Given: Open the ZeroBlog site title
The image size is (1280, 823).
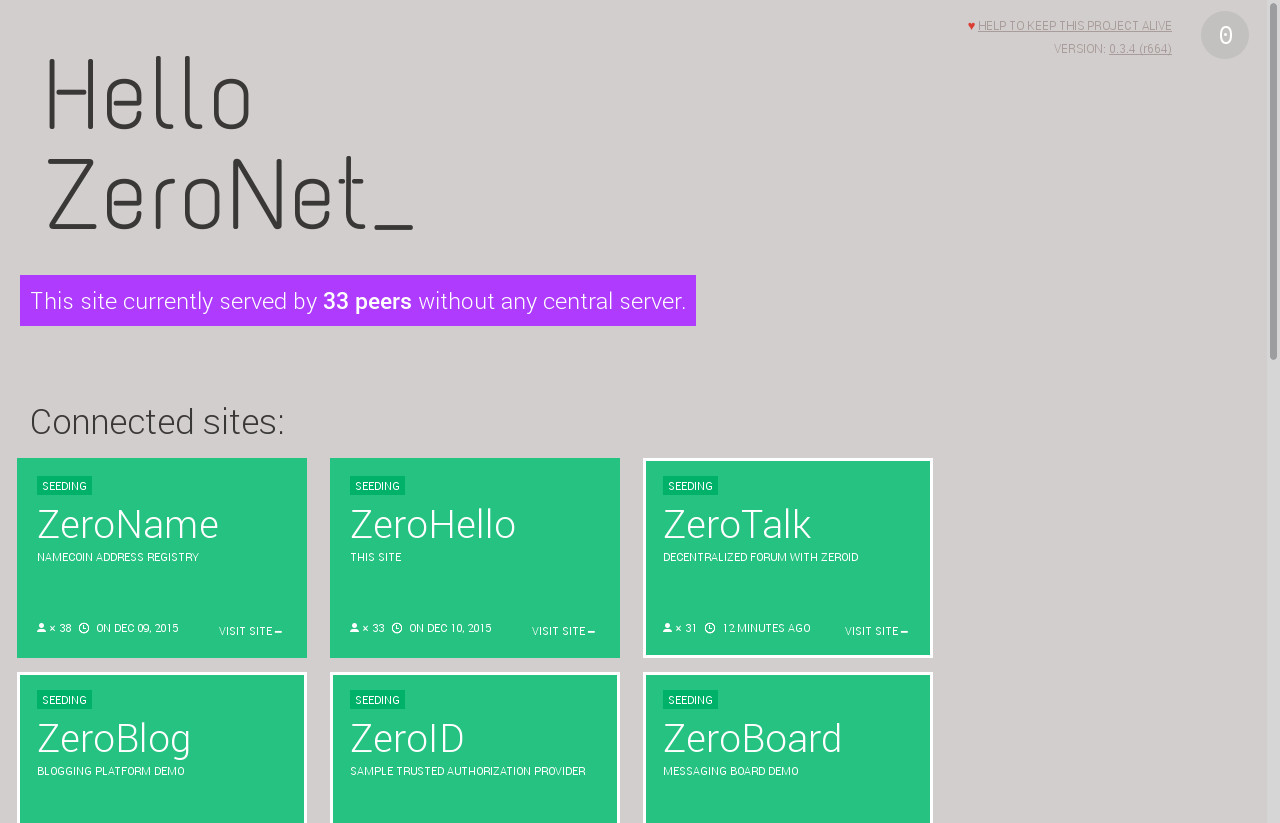Looking at the screenshot, I should [x=114, y=739].
